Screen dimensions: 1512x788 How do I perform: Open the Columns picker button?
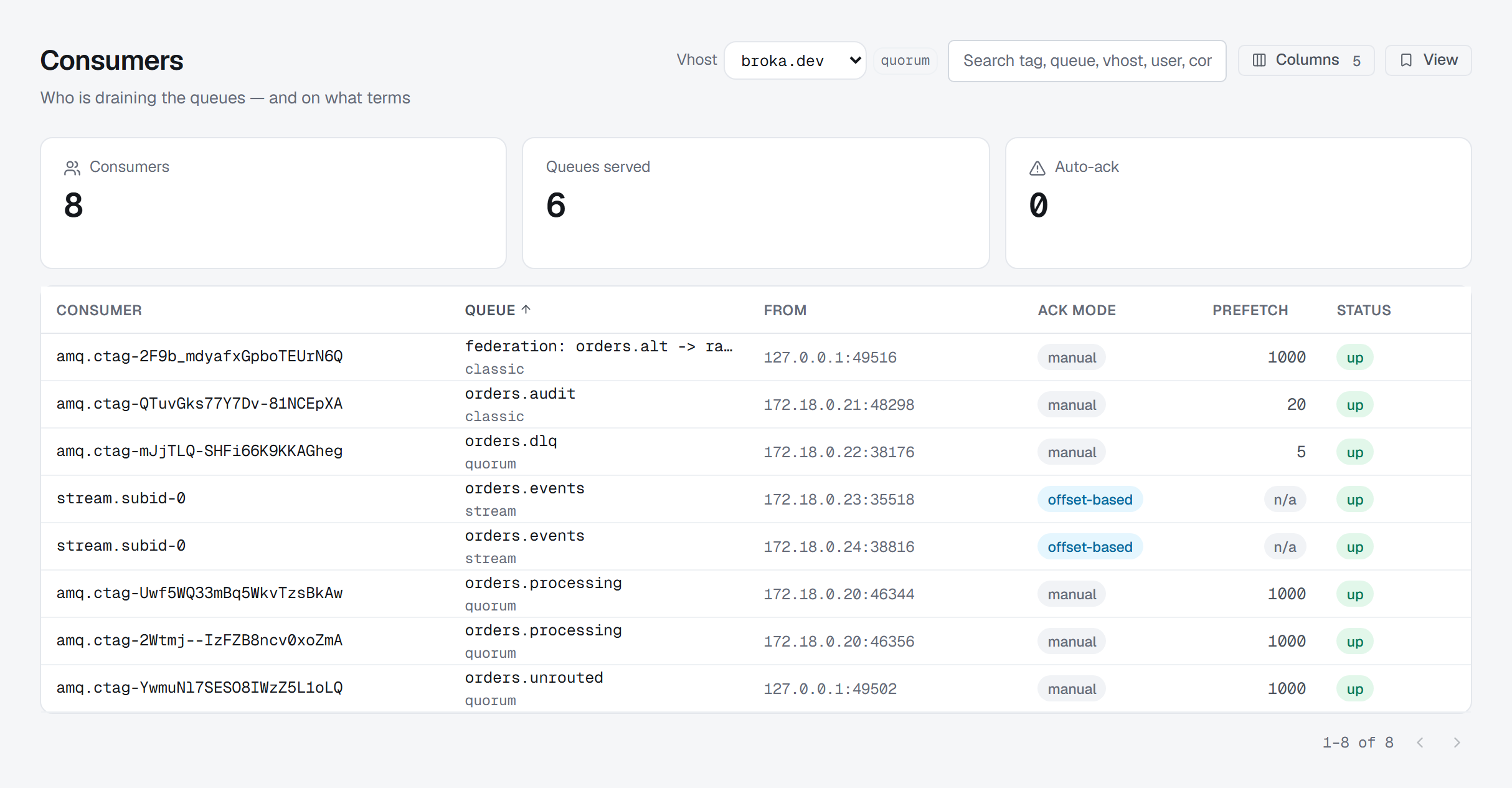point(1306,60)
